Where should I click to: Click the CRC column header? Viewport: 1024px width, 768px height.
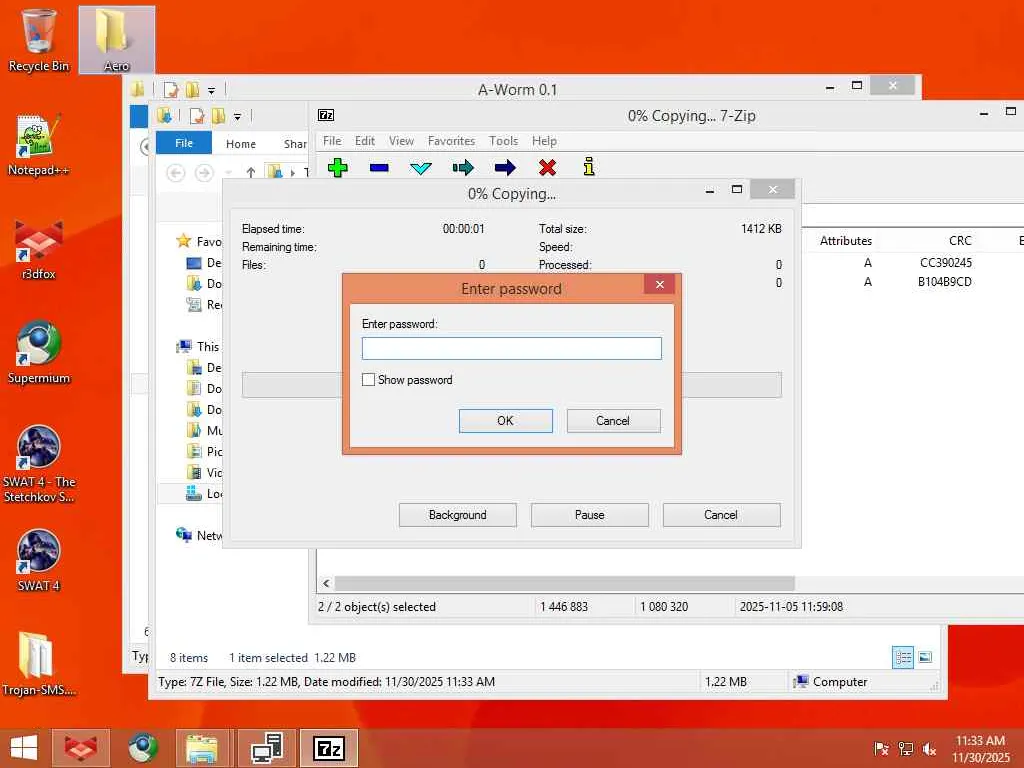(x=959, y=240)
